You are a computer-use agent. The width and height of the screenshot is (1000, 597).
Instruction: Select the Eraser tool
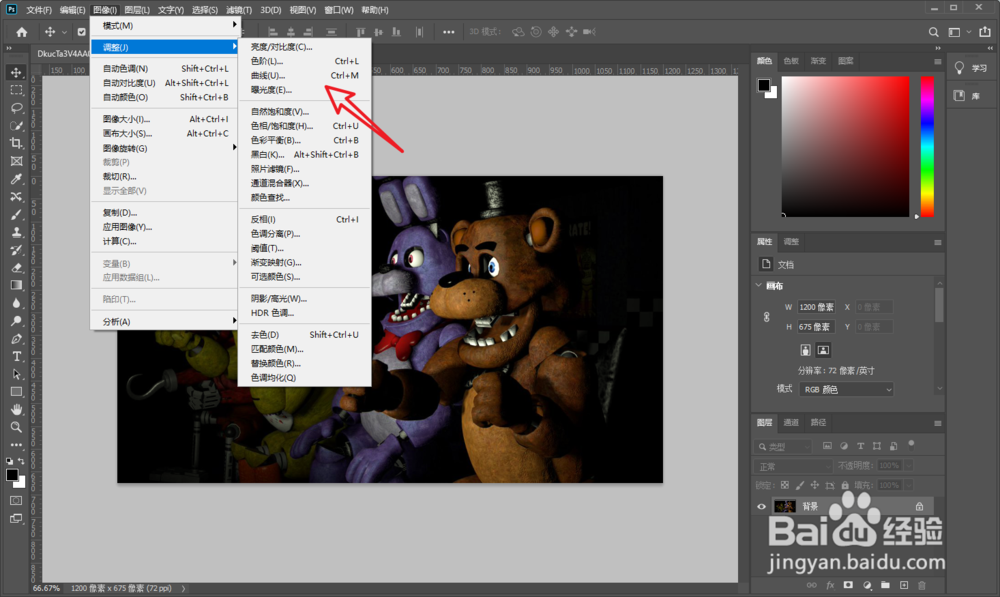[17, 268]
